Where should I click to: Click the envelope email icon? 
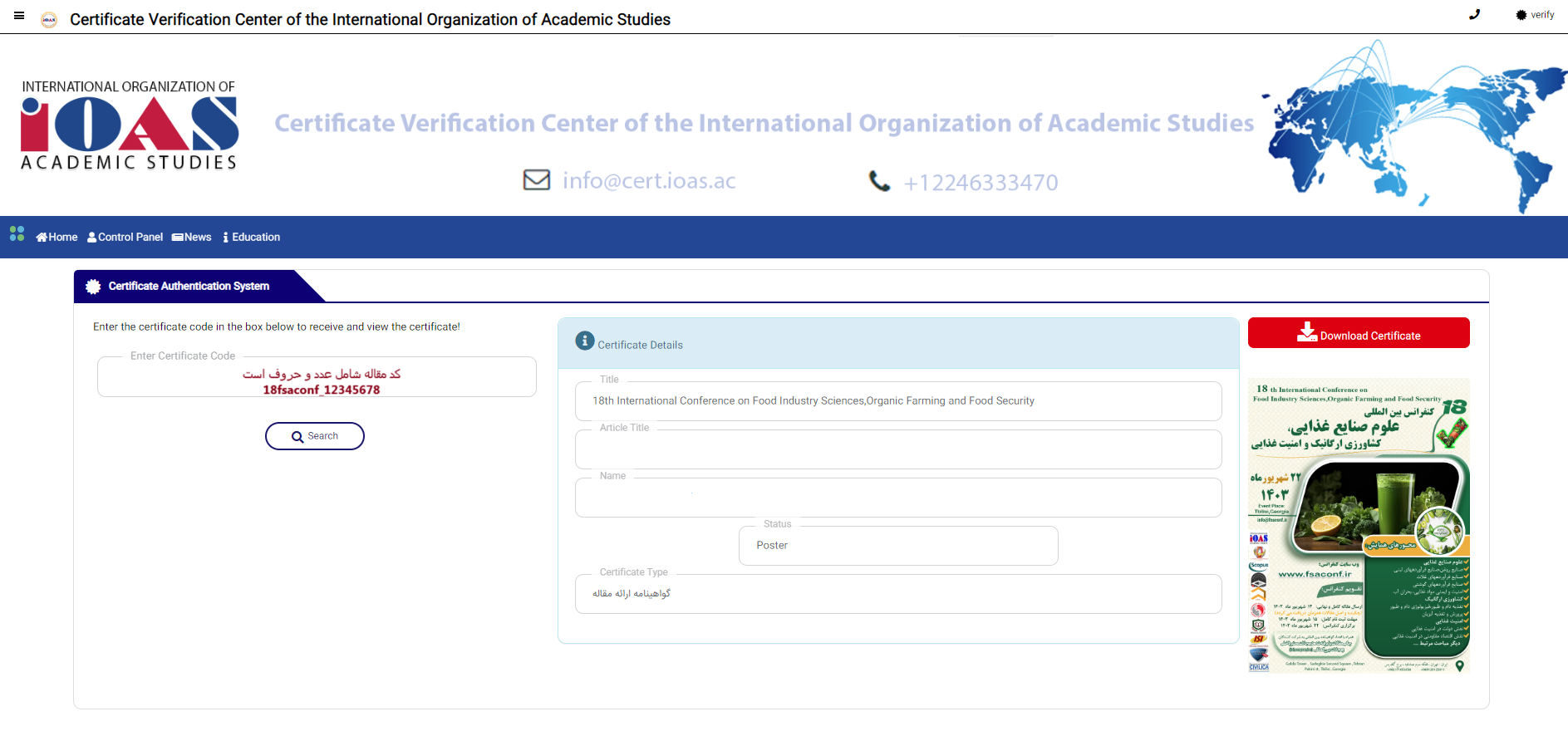click(537, 179)
